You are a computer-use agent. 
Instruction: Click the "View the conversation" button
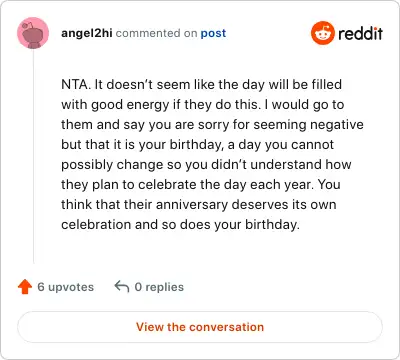point(200,327)
